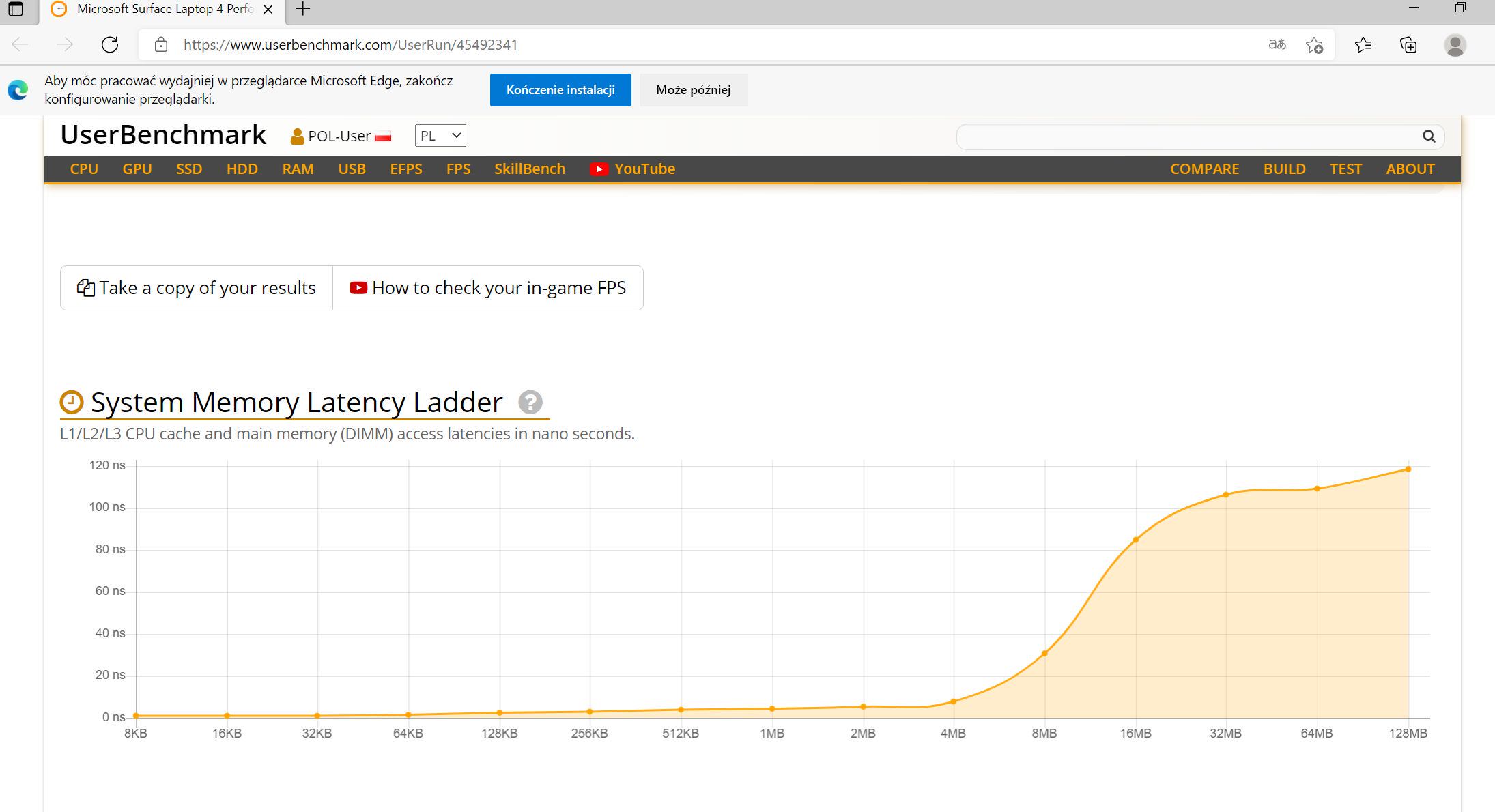Screen dimensions: 1495x812
Task: Open the Collections icon in the toolbar
Action: click(1408, 45)
